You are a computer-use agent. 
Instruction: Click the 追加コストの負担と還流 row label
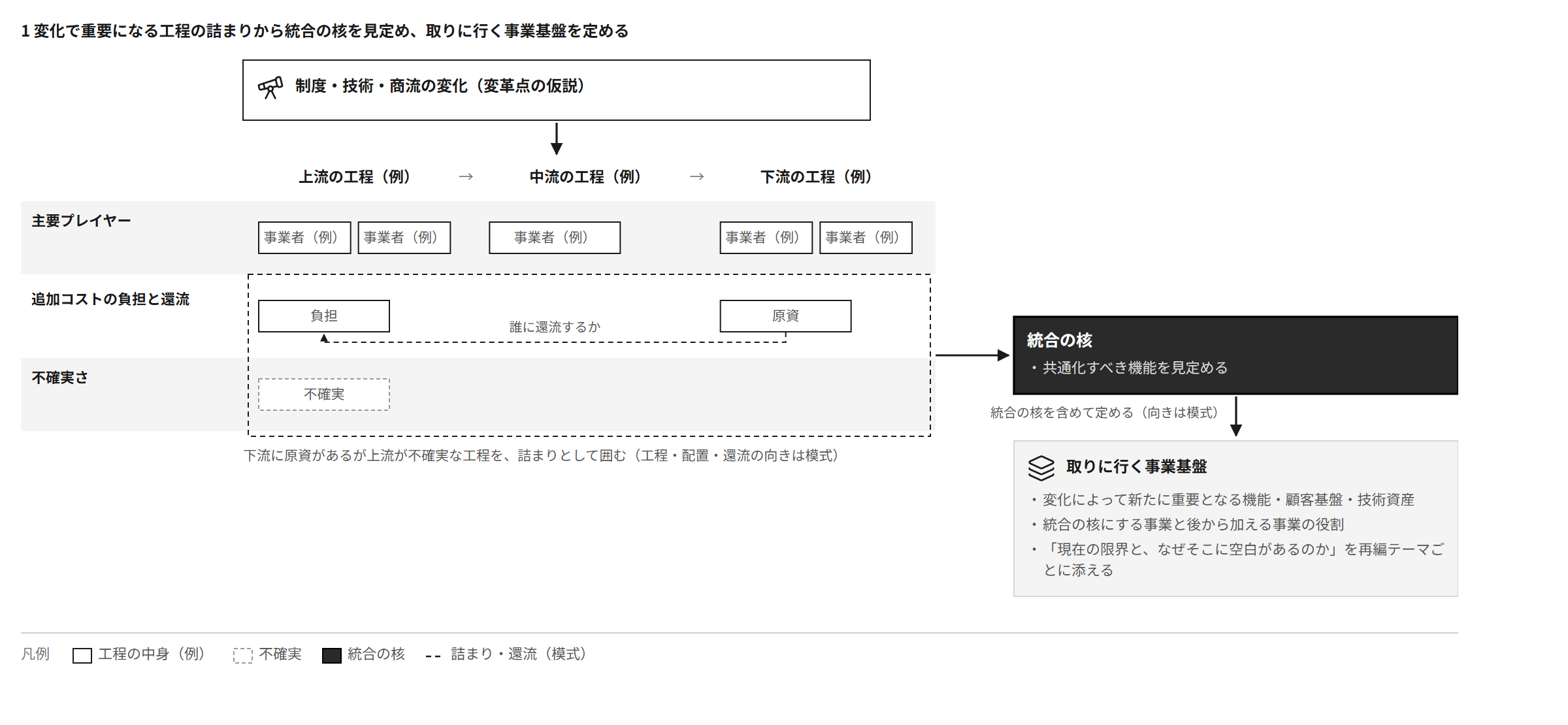pyautogui.click(x=110, y=299)
